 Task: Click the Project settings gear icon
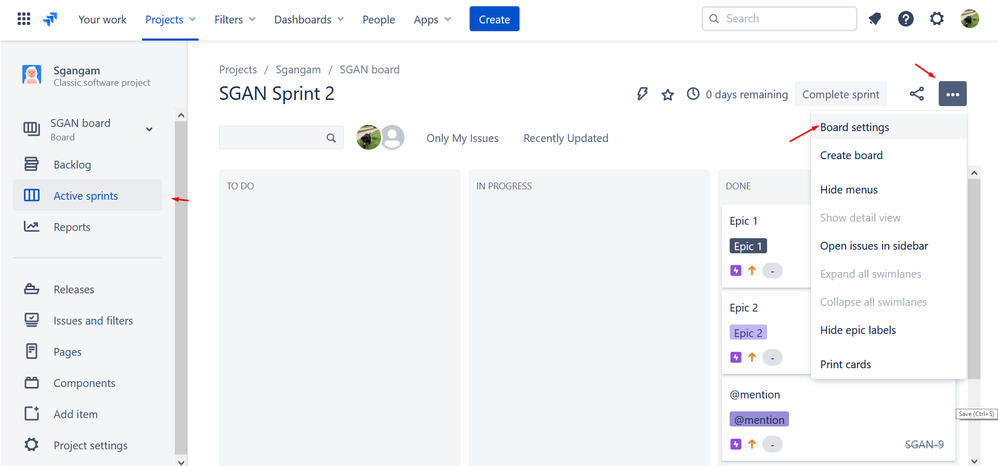(31, 445)
